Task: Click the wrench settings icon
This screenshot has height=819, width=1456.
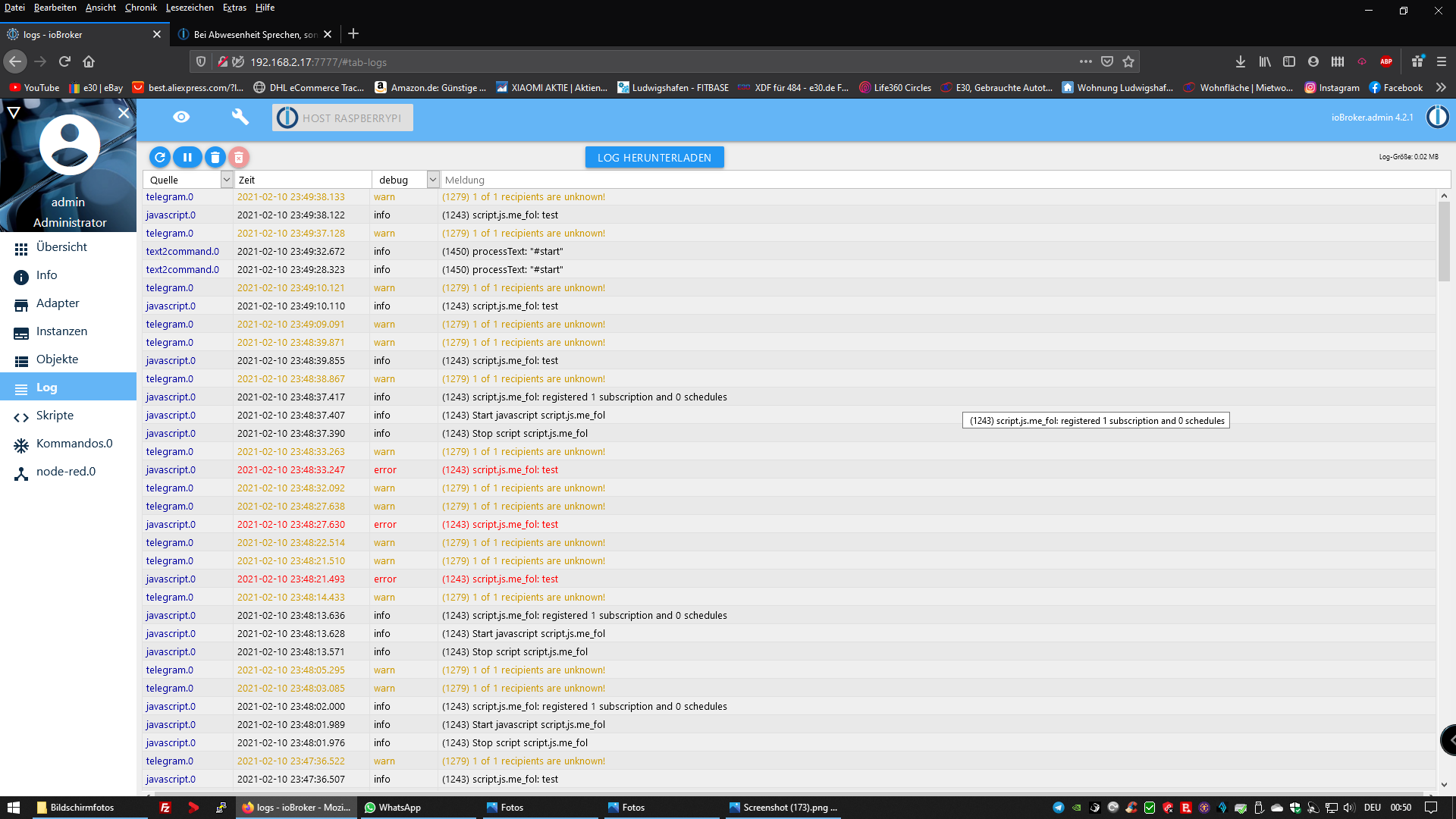Action: coord(240,118)
